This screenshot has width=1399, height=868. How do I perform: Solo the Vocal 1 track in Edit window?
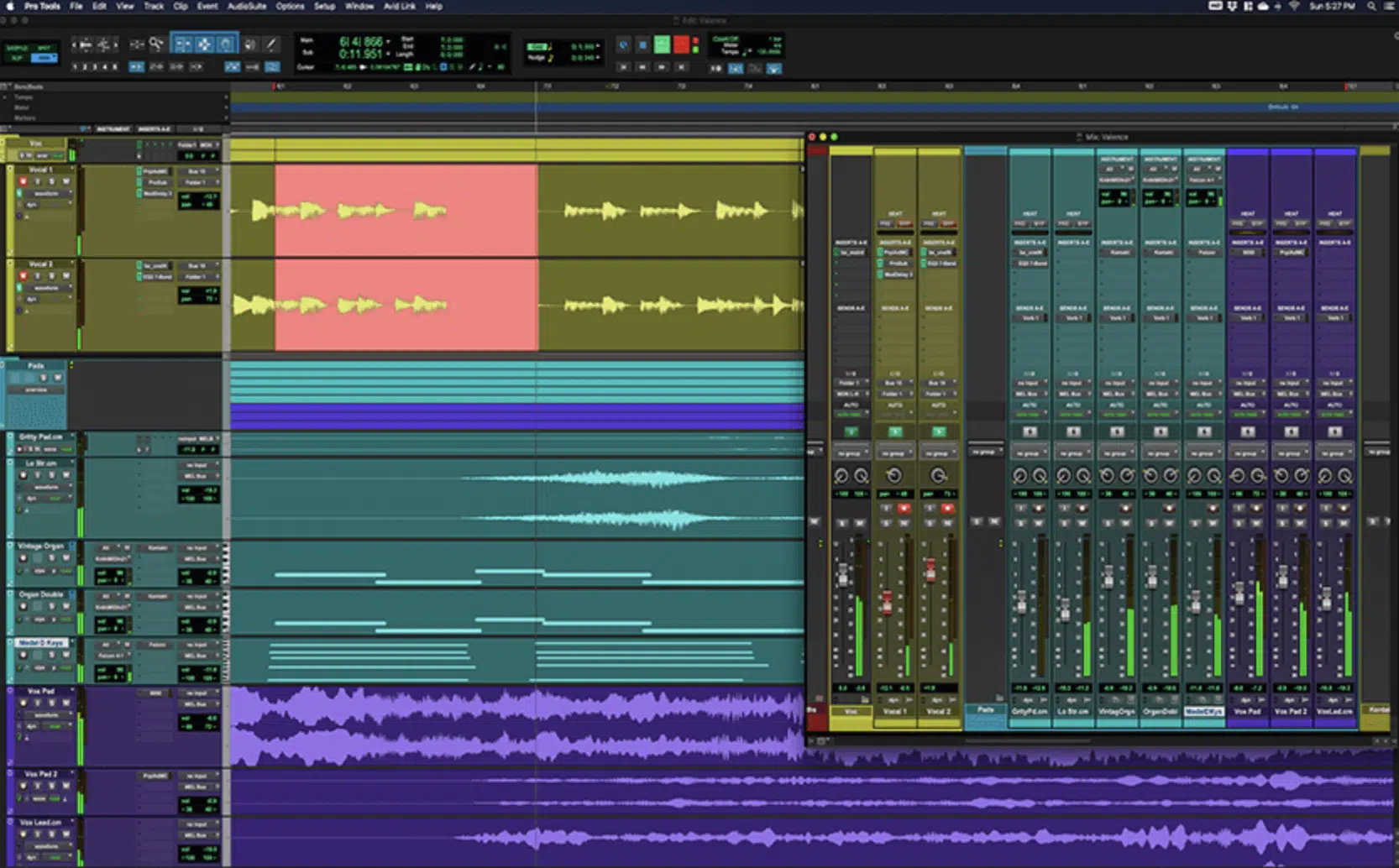tap(51, 181)
